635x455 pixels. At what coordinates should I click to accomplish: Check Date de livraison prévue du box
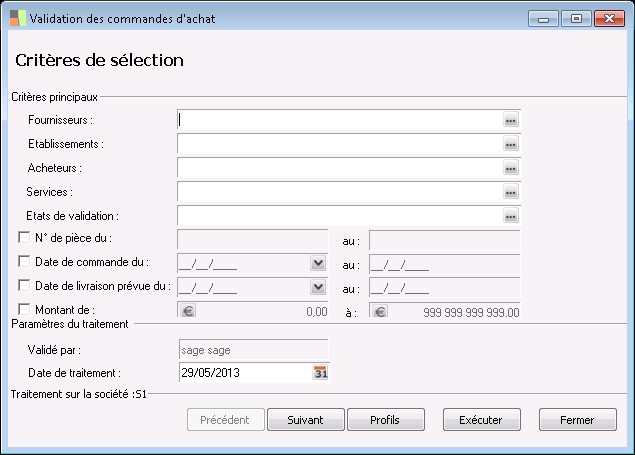pyautogui.click(x=24, y=285)
